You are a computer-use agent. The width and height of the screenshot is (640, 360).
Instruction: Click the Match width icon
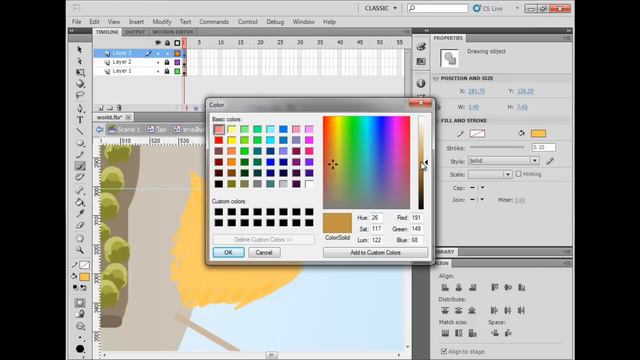[x=445, y=333]
